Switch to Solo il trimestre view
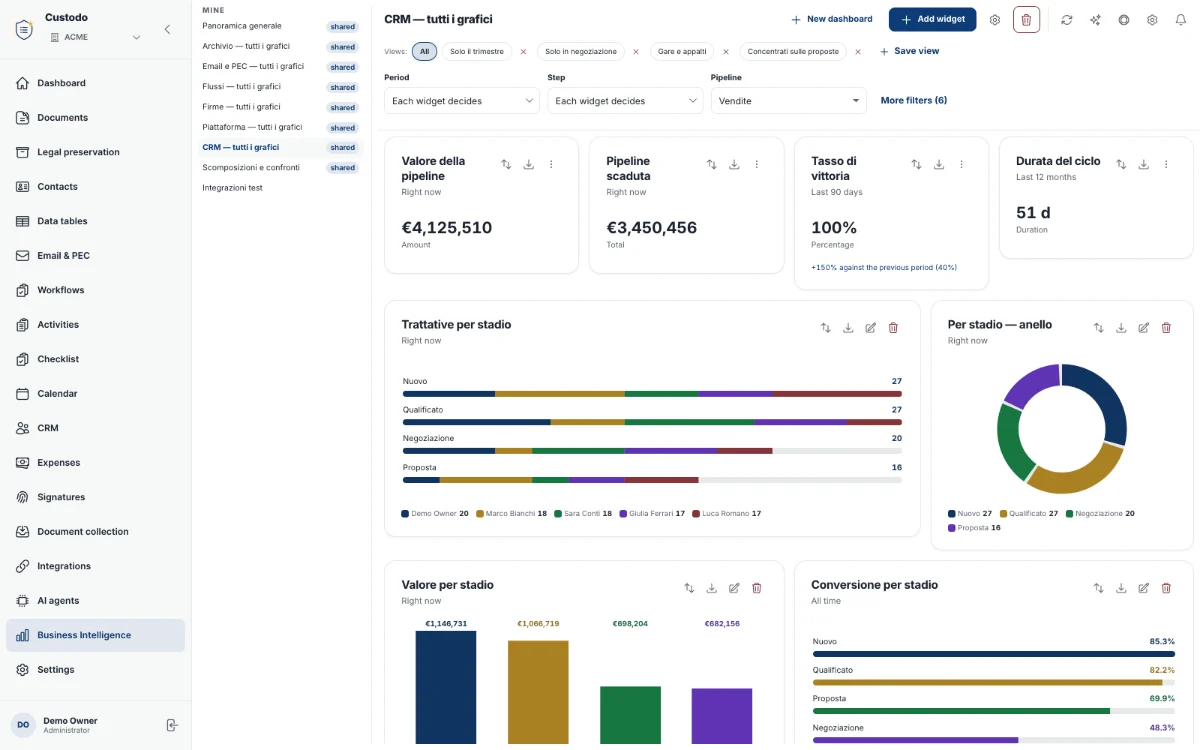 pyautogui.click(x=476, y=51)
